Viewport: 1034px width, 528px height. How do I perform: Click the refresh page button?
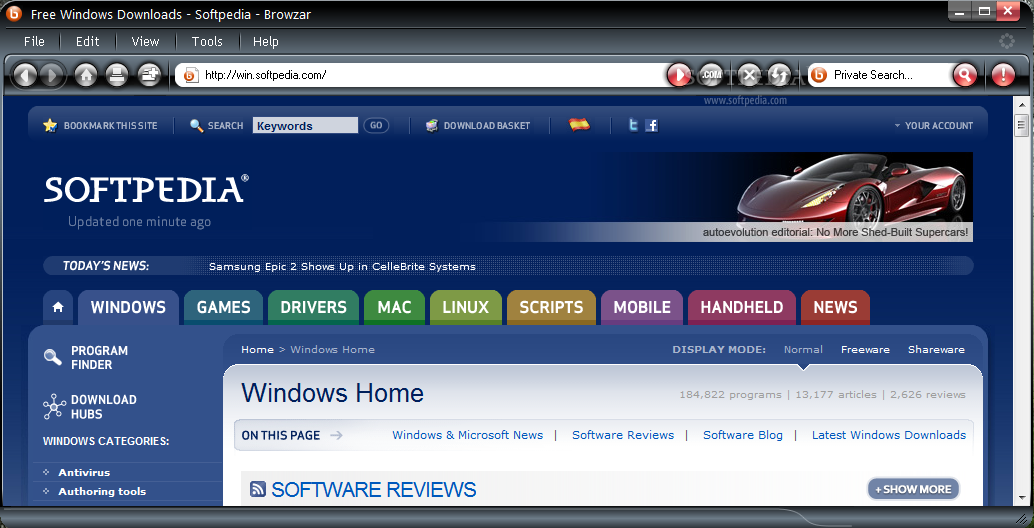point(779,75)
